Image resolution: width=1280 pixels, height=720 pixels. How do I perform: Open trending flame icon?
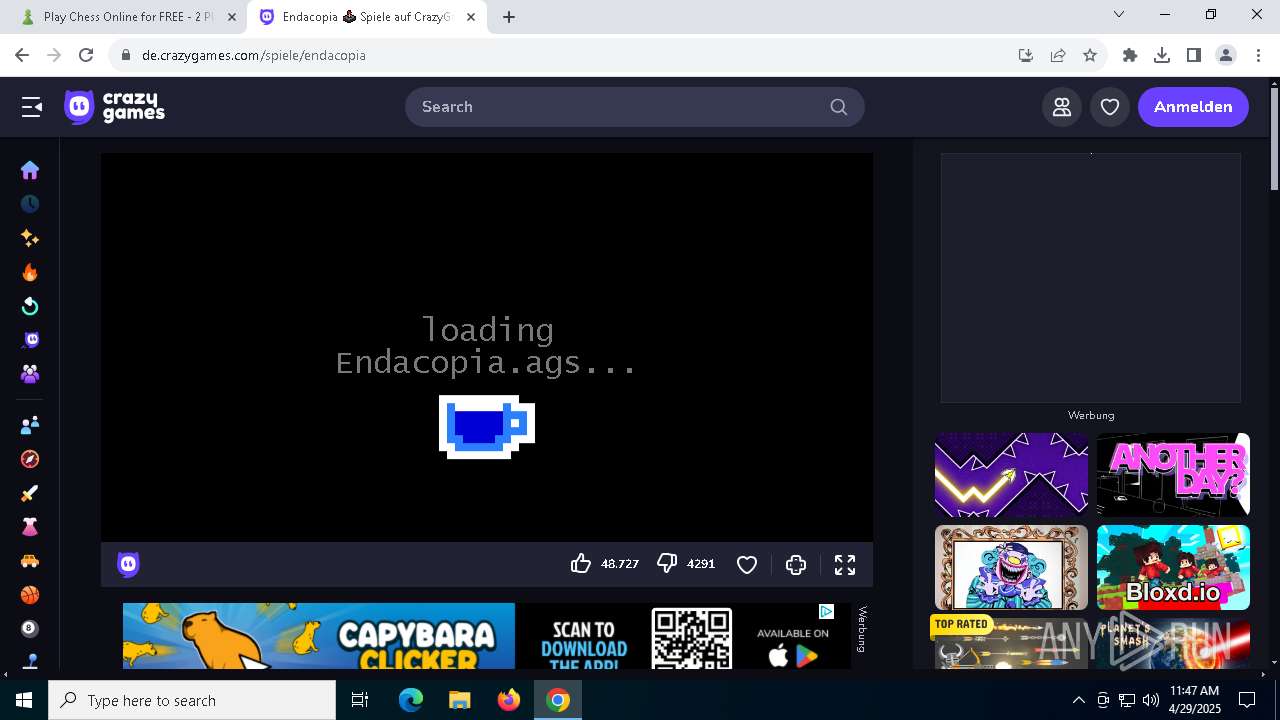(30, 272)
